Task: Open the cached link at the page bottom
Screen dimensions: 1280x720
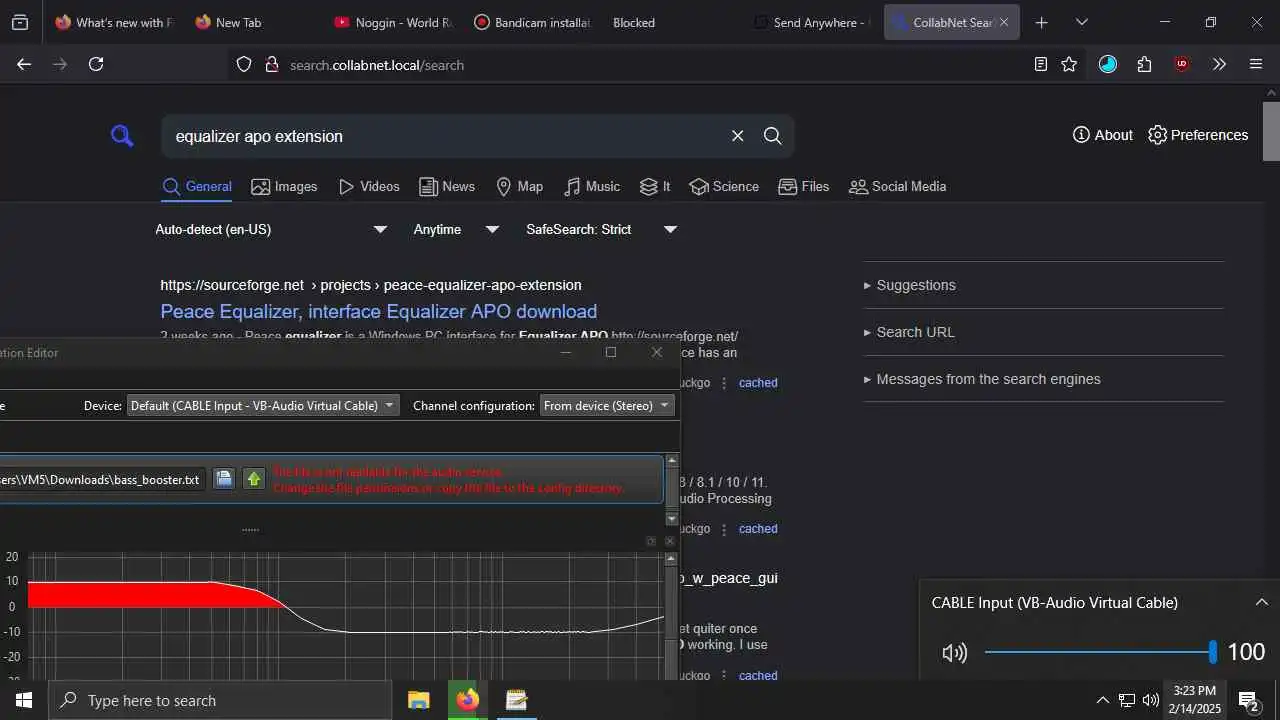Action: (x=758, y=676)
